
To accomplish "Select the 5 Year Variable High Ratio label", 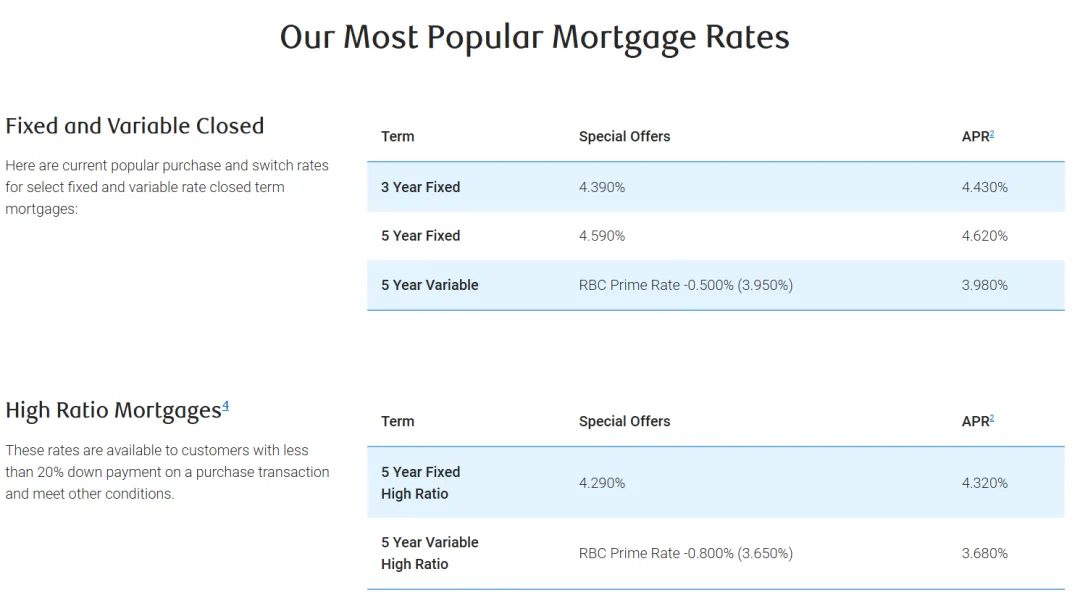I will (x=429, y=553).
